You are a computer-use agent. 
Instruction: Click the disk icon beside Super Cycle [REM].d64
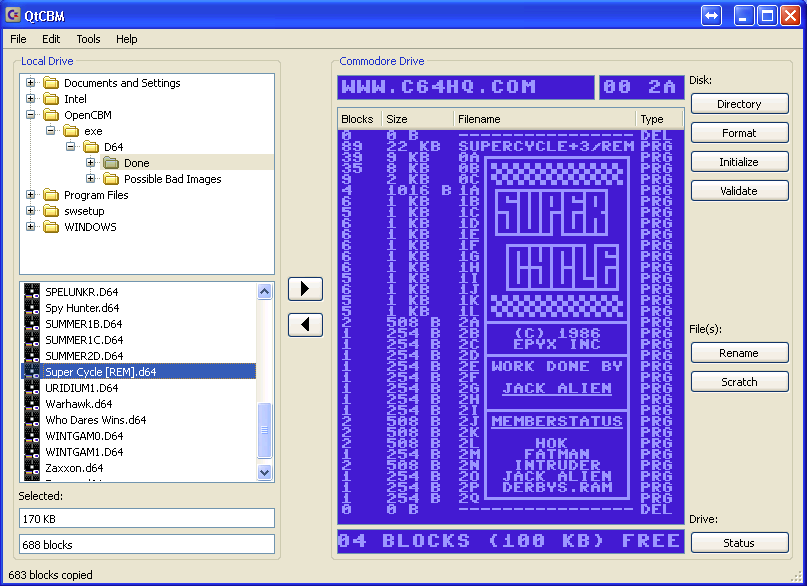coord(32,371)
